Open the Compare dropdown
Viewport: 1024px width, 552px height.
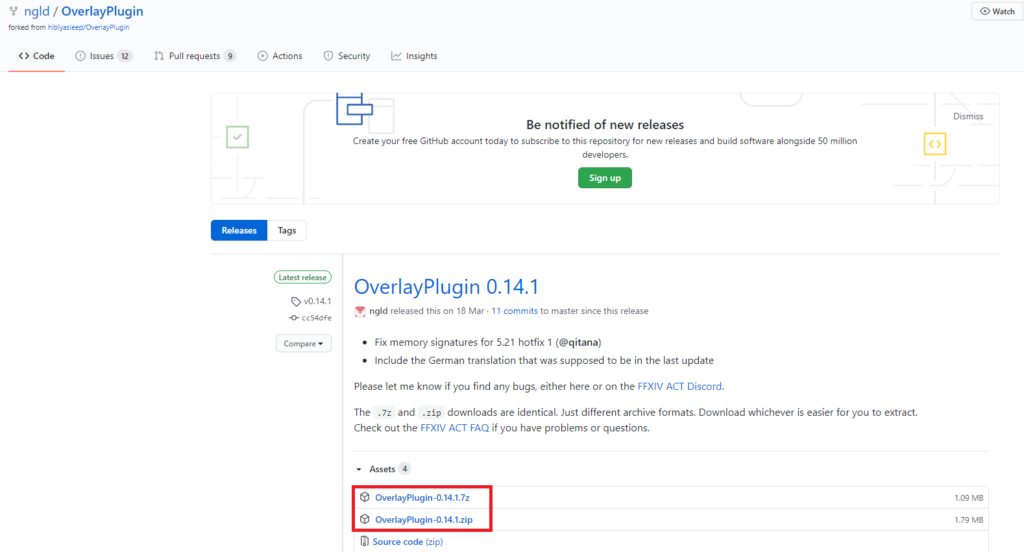pos(303,343)
